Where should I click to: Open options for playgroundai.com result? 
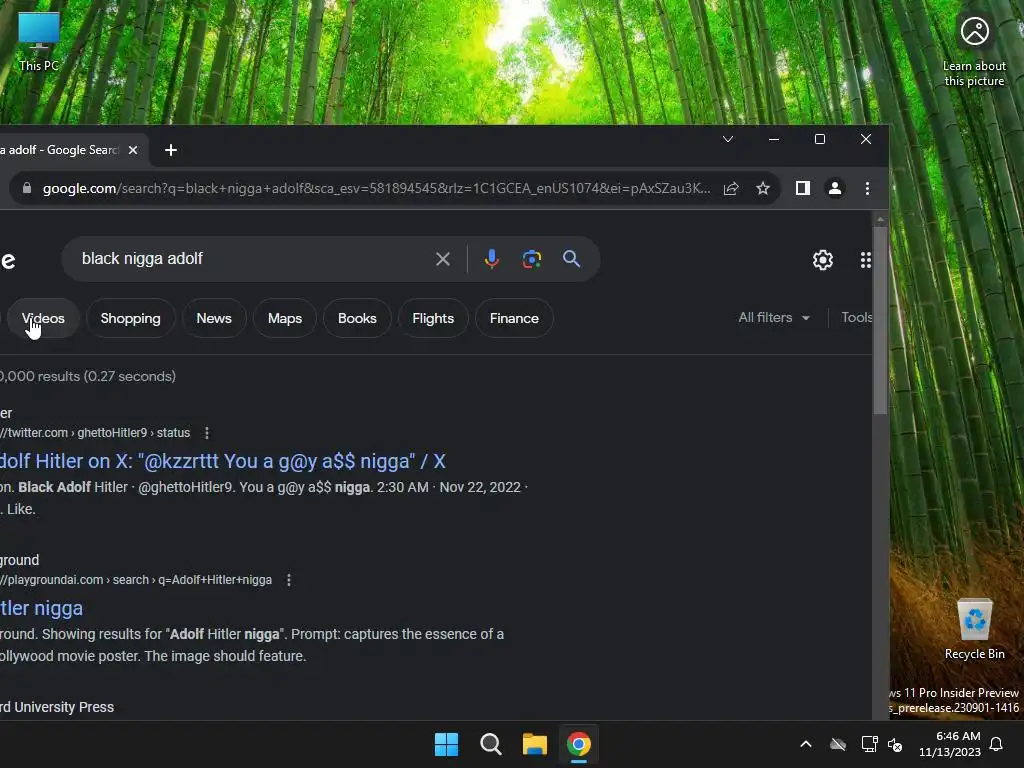tap(289, 580)
